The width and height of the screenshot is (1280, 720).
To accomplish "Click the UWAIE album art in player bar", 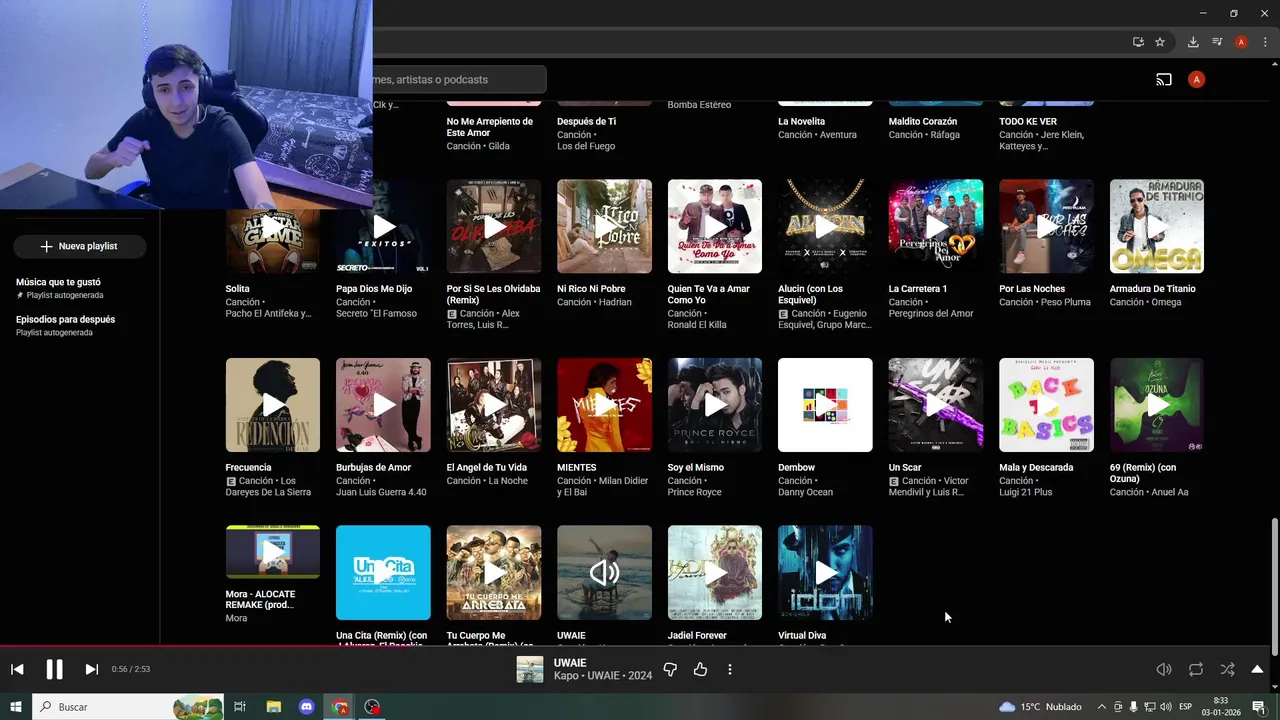I will tap(530, 669).
